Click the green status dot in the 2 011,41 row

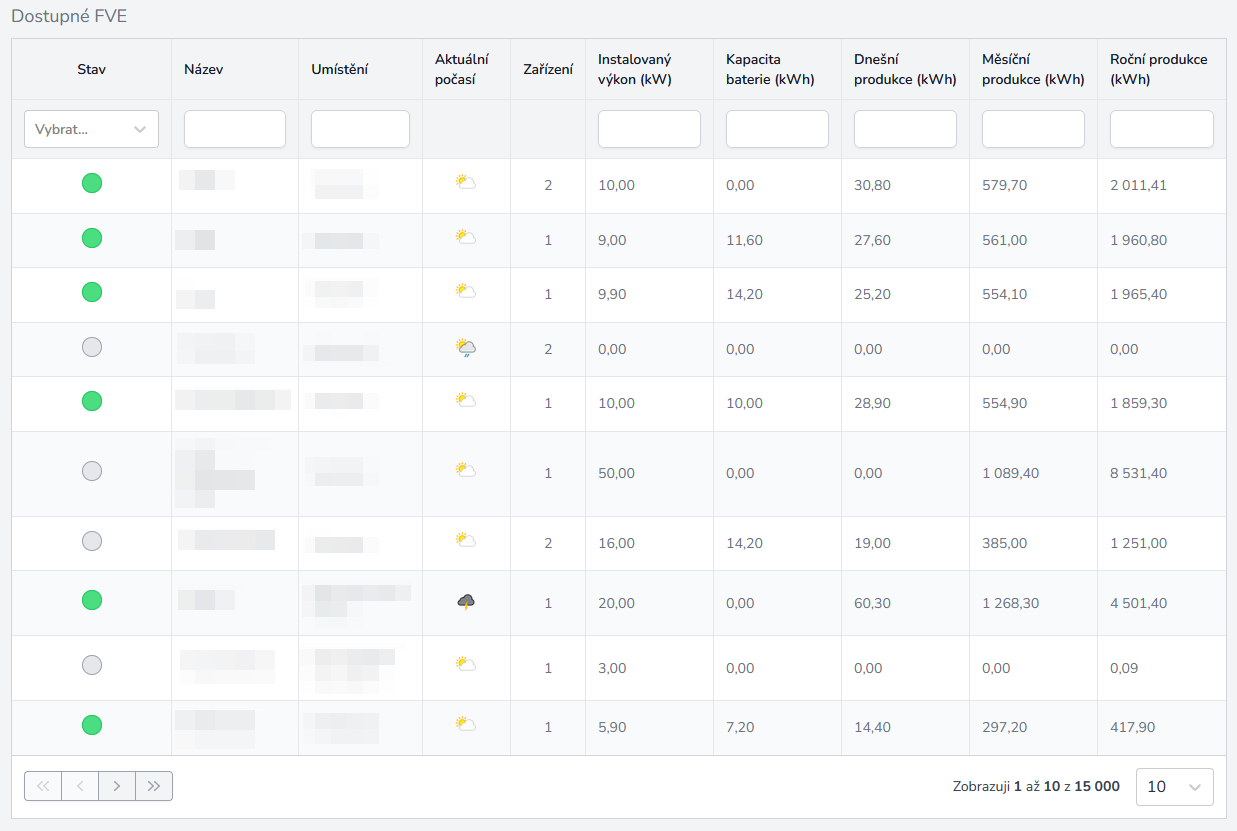point(91,183)
